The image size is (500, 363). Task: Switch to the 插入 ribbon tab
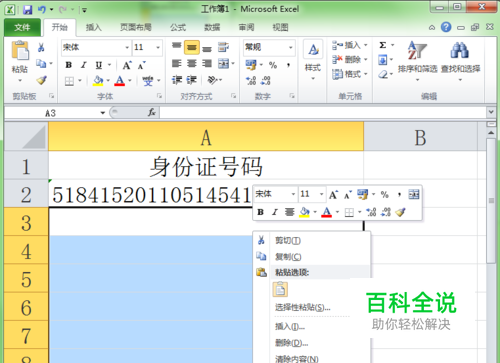click(94, 27)
